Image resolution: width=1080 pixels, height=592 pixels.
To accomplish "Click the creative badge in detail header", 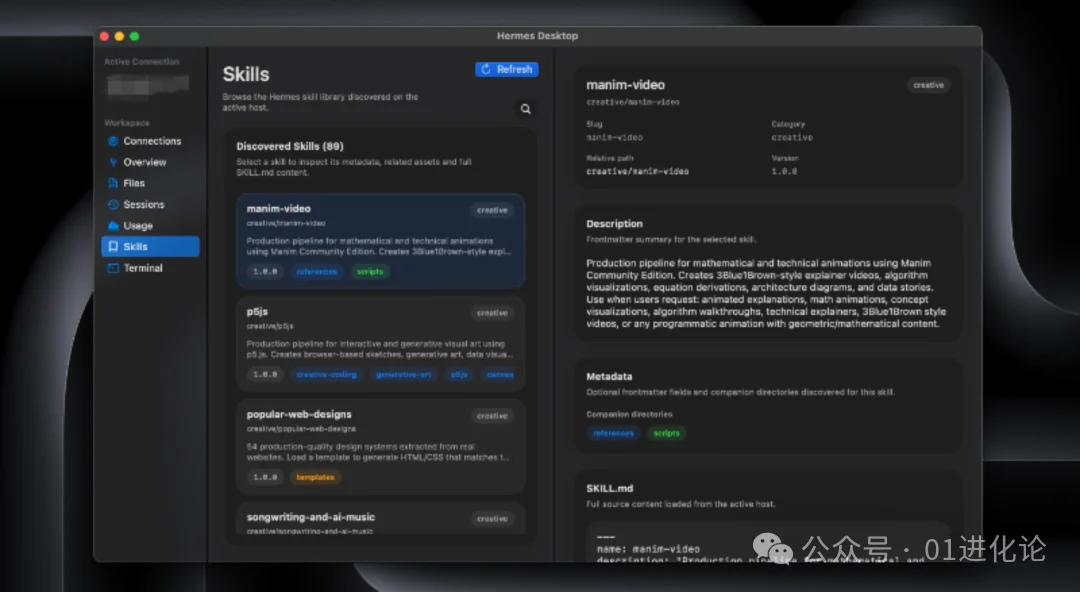I will 928,85.
